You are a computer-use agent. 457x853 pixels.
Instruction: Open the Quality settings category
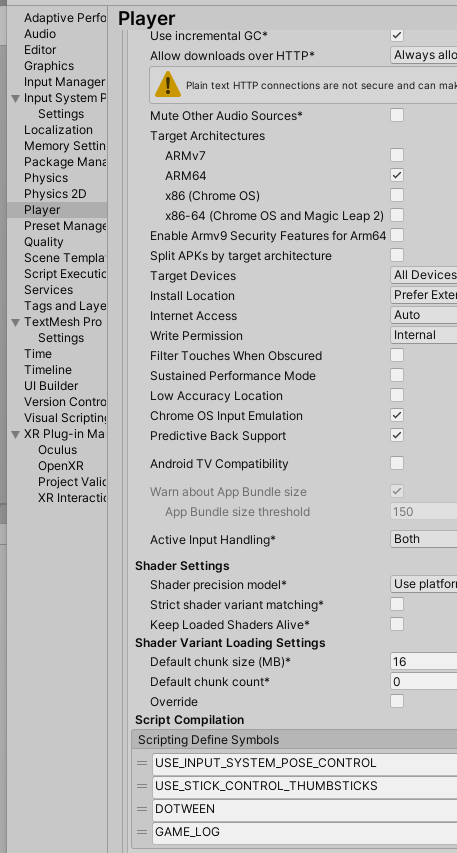click(44, 242)
